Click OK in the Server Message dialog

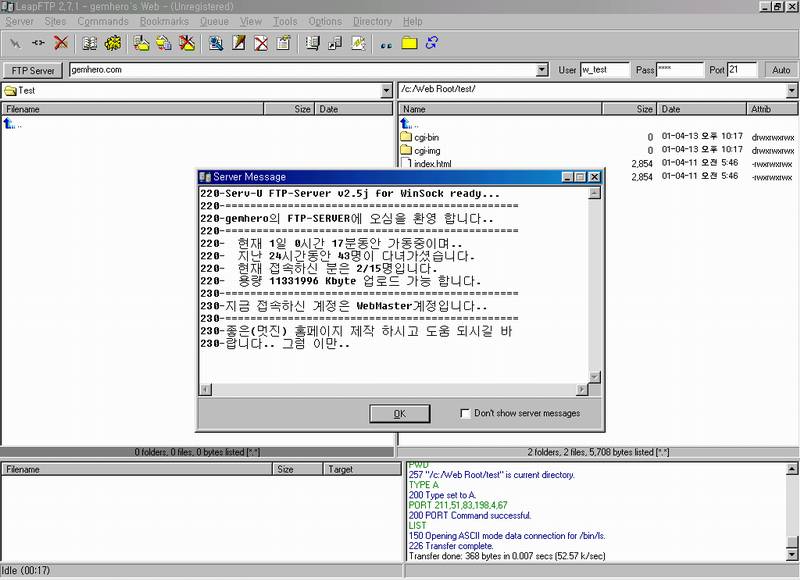pyautogui.click(x=399, y=414)
